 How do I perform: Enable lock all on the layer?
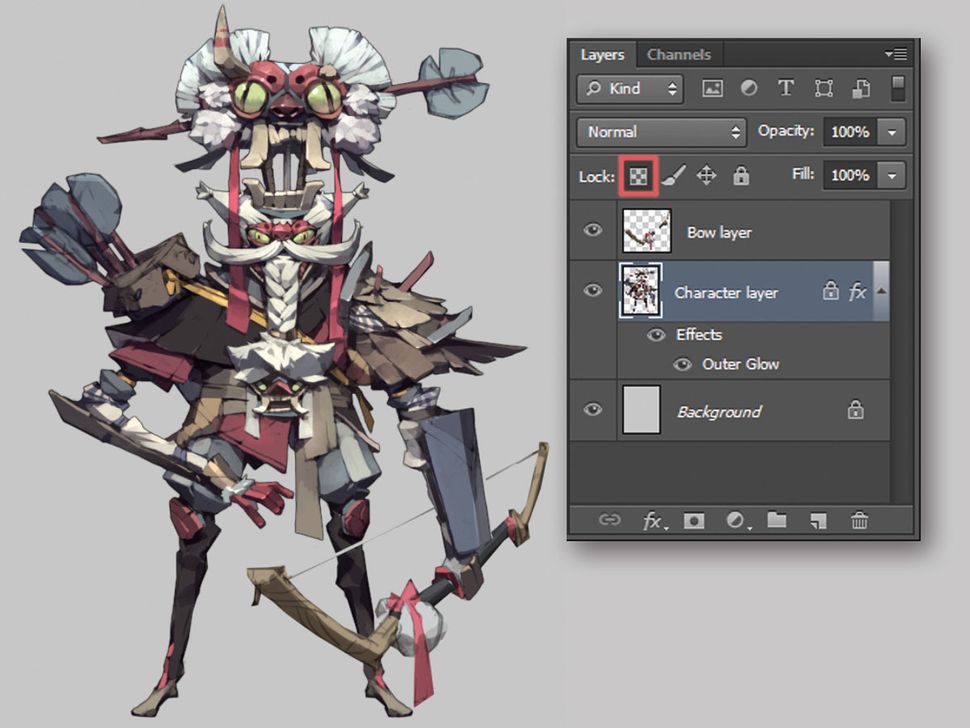click(743, 175)
